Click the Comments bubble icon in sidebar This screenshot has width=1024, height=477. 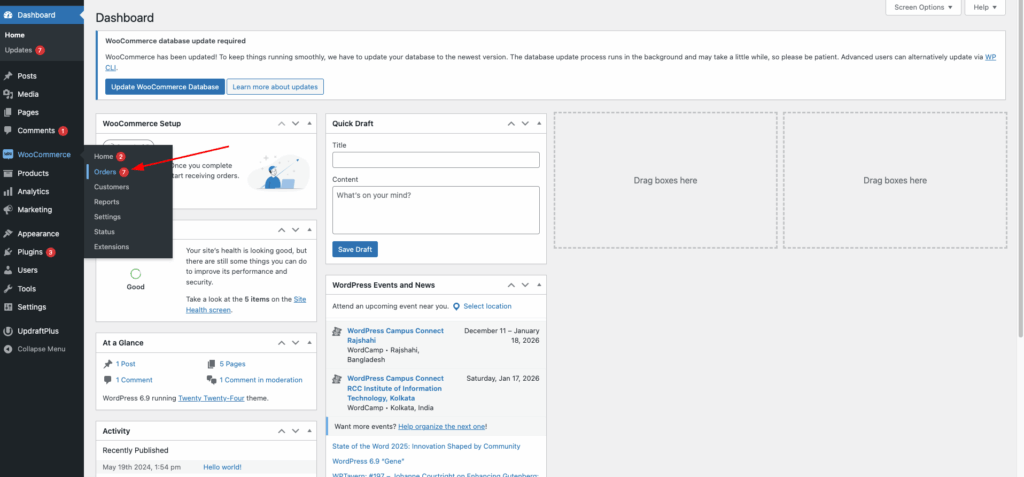pyautogui.click(x=8, y=131)
